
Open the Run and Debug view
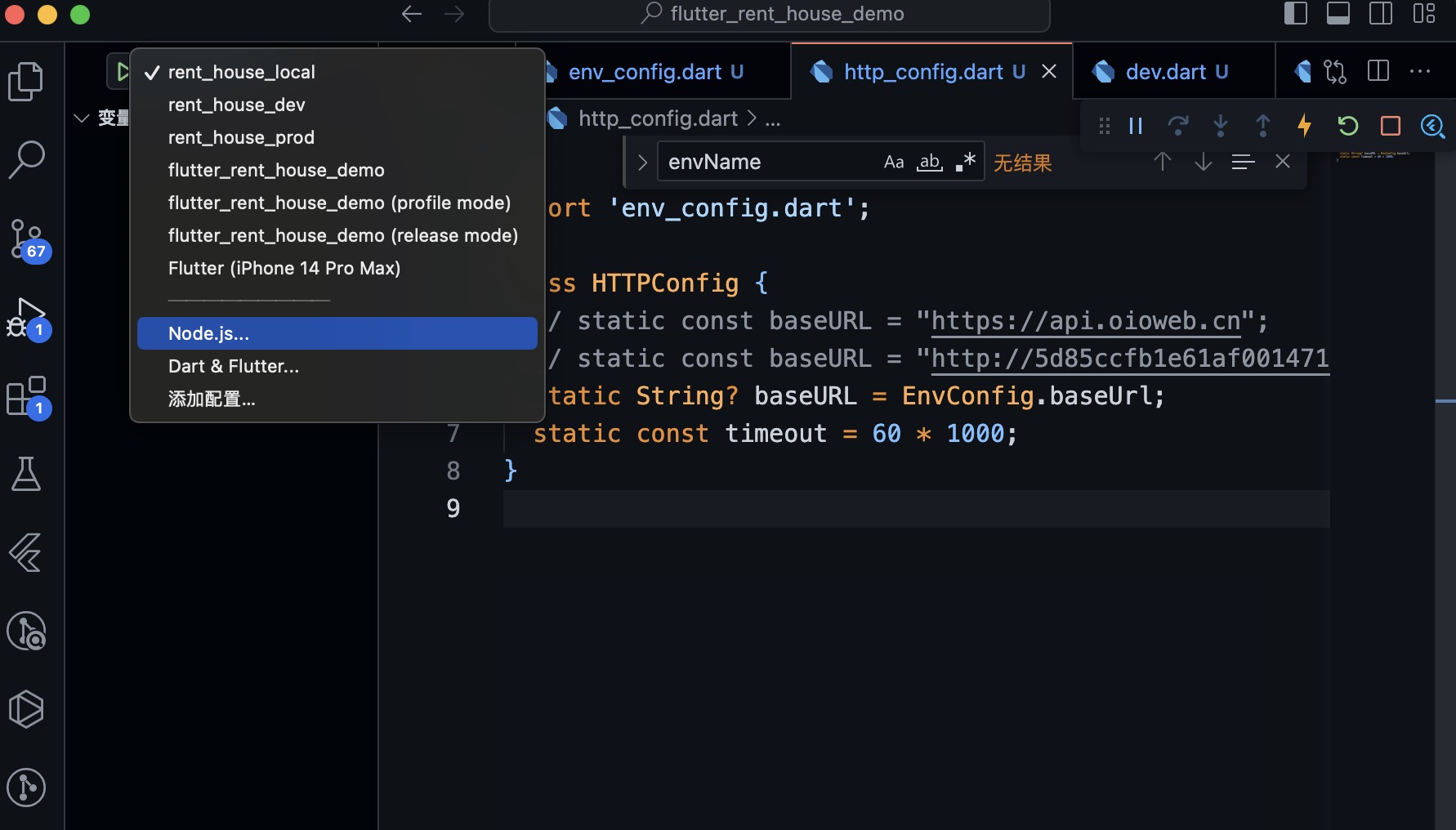29,318
